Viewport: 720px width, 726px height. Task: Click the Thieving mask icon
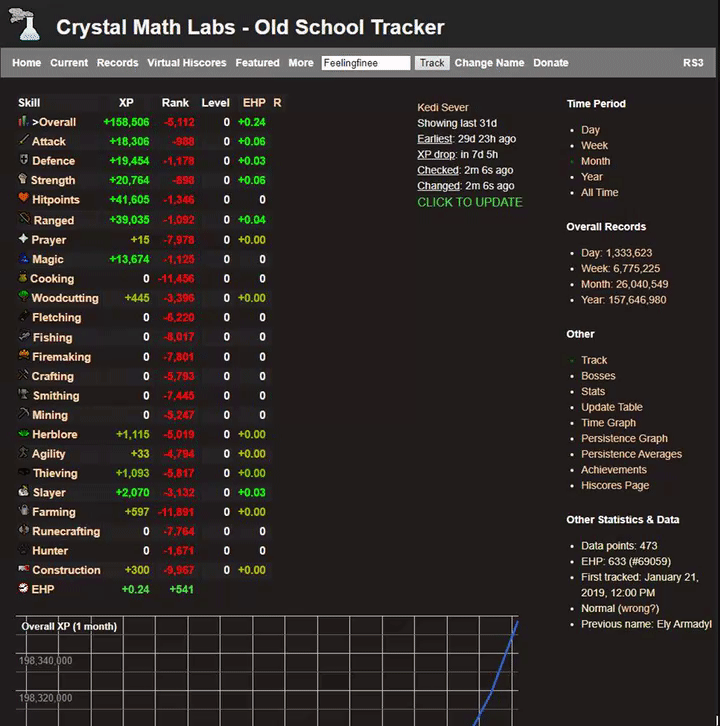click(24, 472)
